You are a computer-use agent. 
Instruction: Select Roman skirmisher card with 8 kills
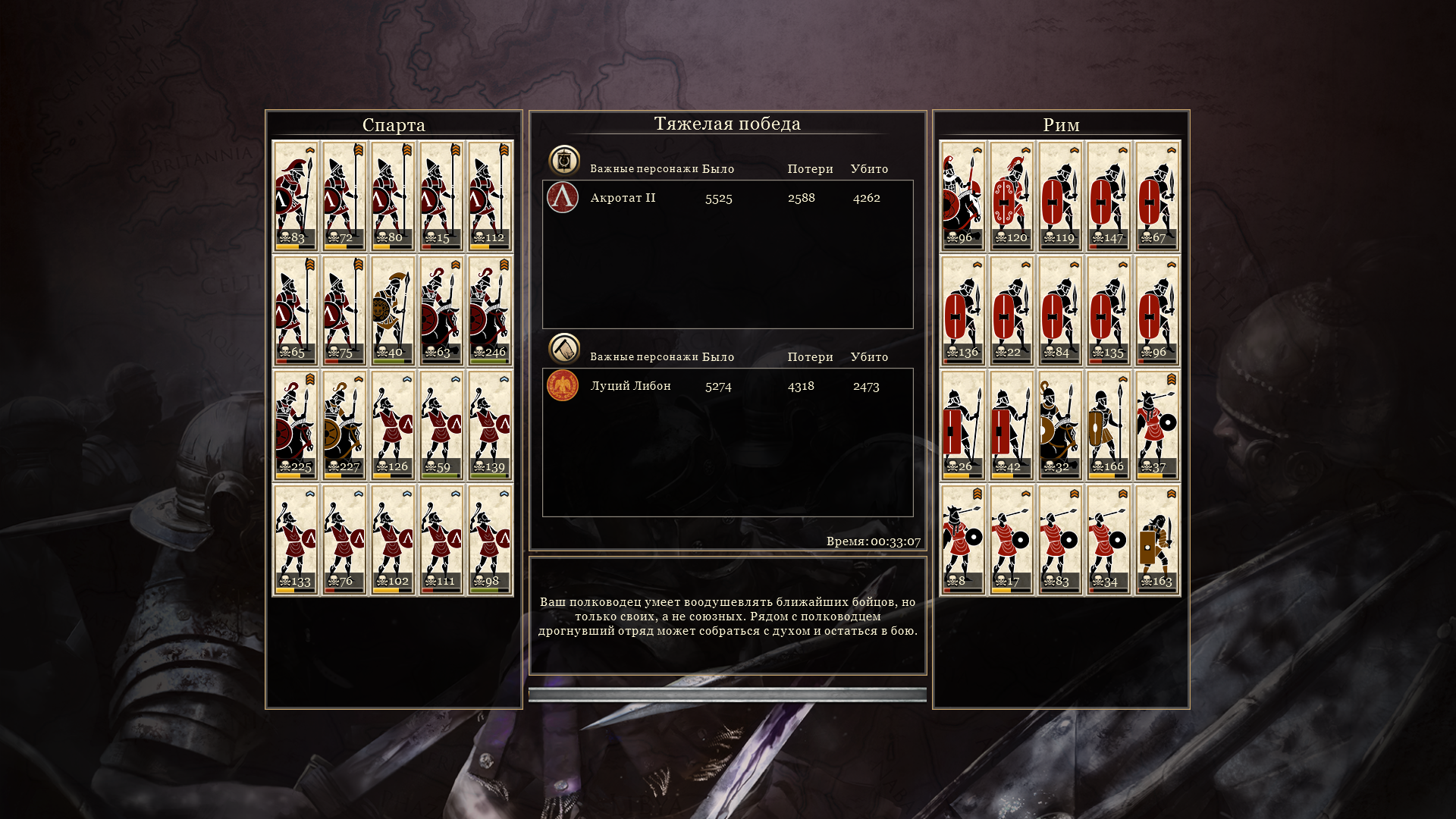pos(963,540)
